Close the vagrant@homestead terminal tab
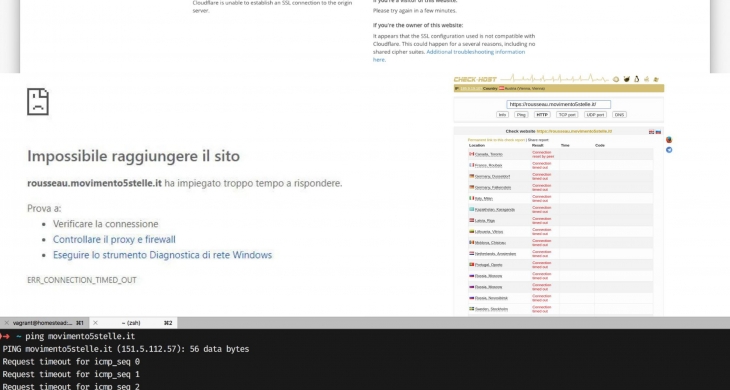This screenshot has height=390, width=730. click(x=7, y=323)
